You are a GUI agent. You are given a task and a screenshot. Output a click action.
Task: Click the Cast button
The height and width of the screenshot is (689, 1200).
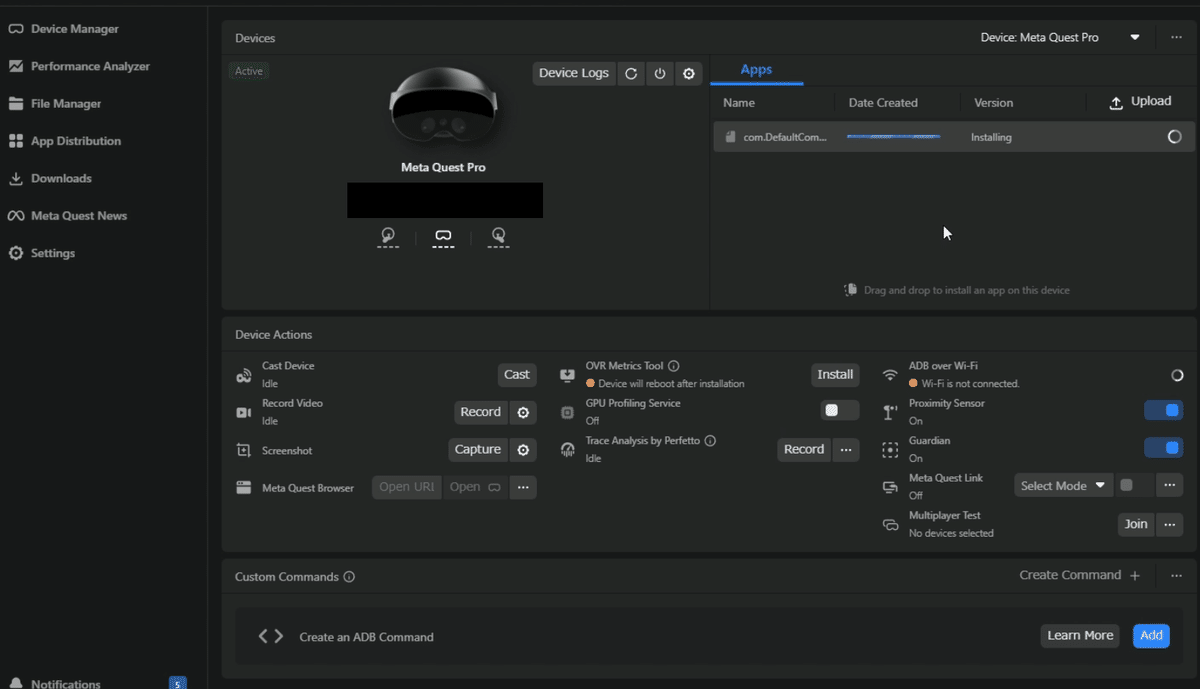[517, 375]
